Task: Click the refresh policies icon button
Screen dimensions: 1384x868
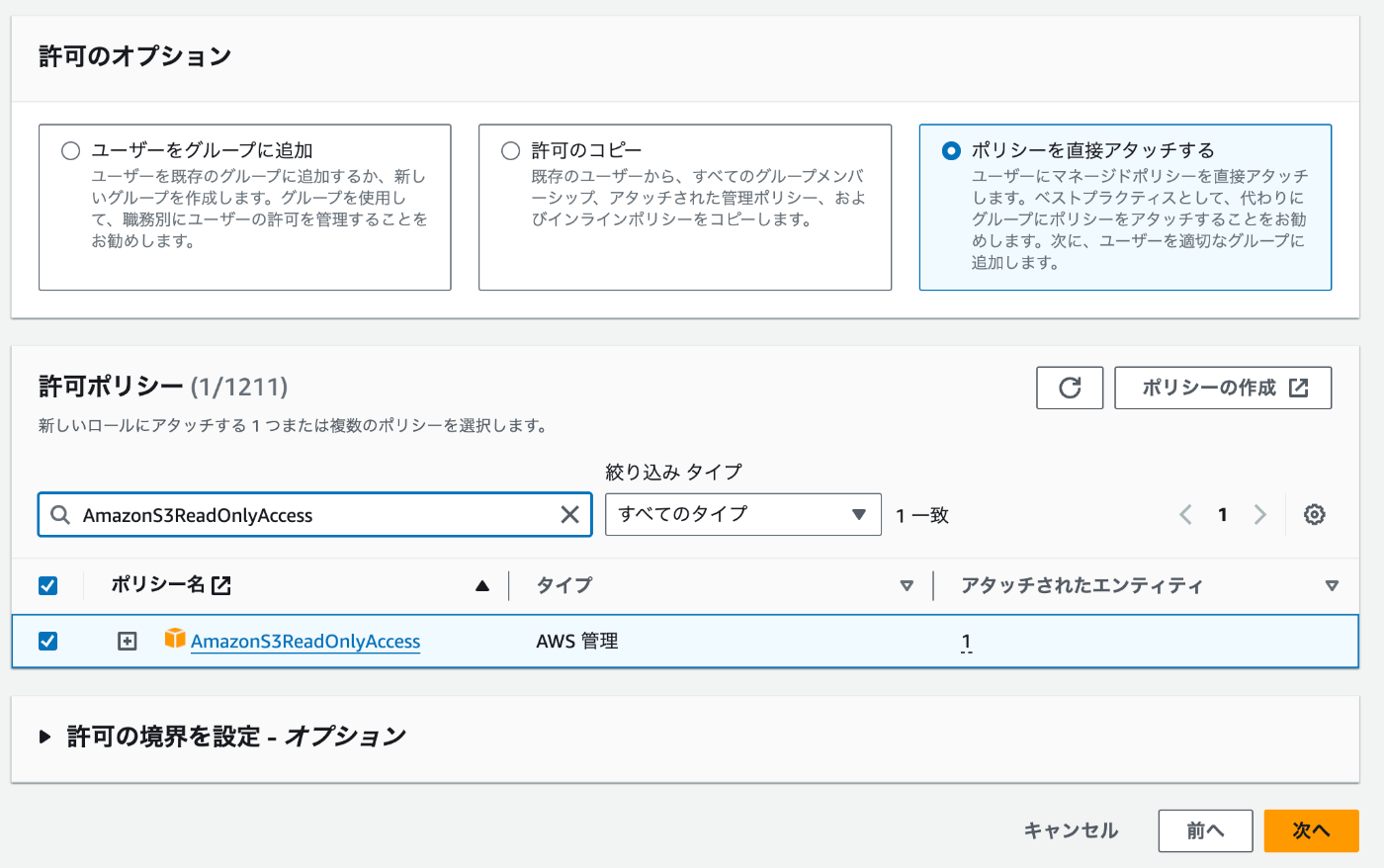Action: pyautogui.click(x=1070, y=388)
